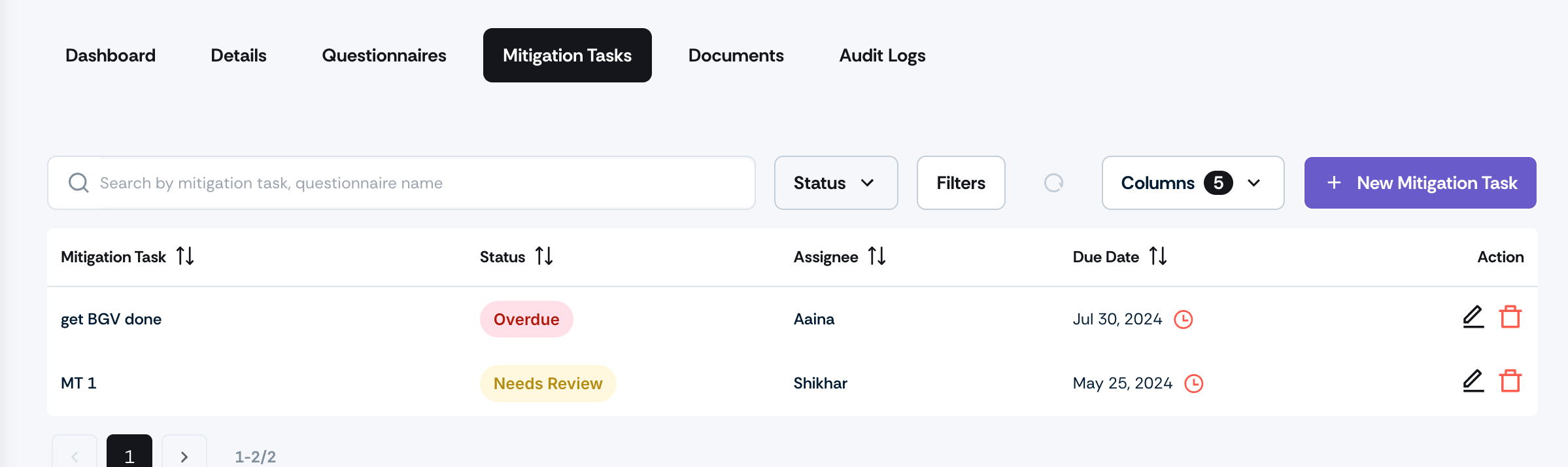Viewport: 1568px width, 467px height.
Task: Select the Mitigation Tasks tab
Action: [x=567, y=55]
